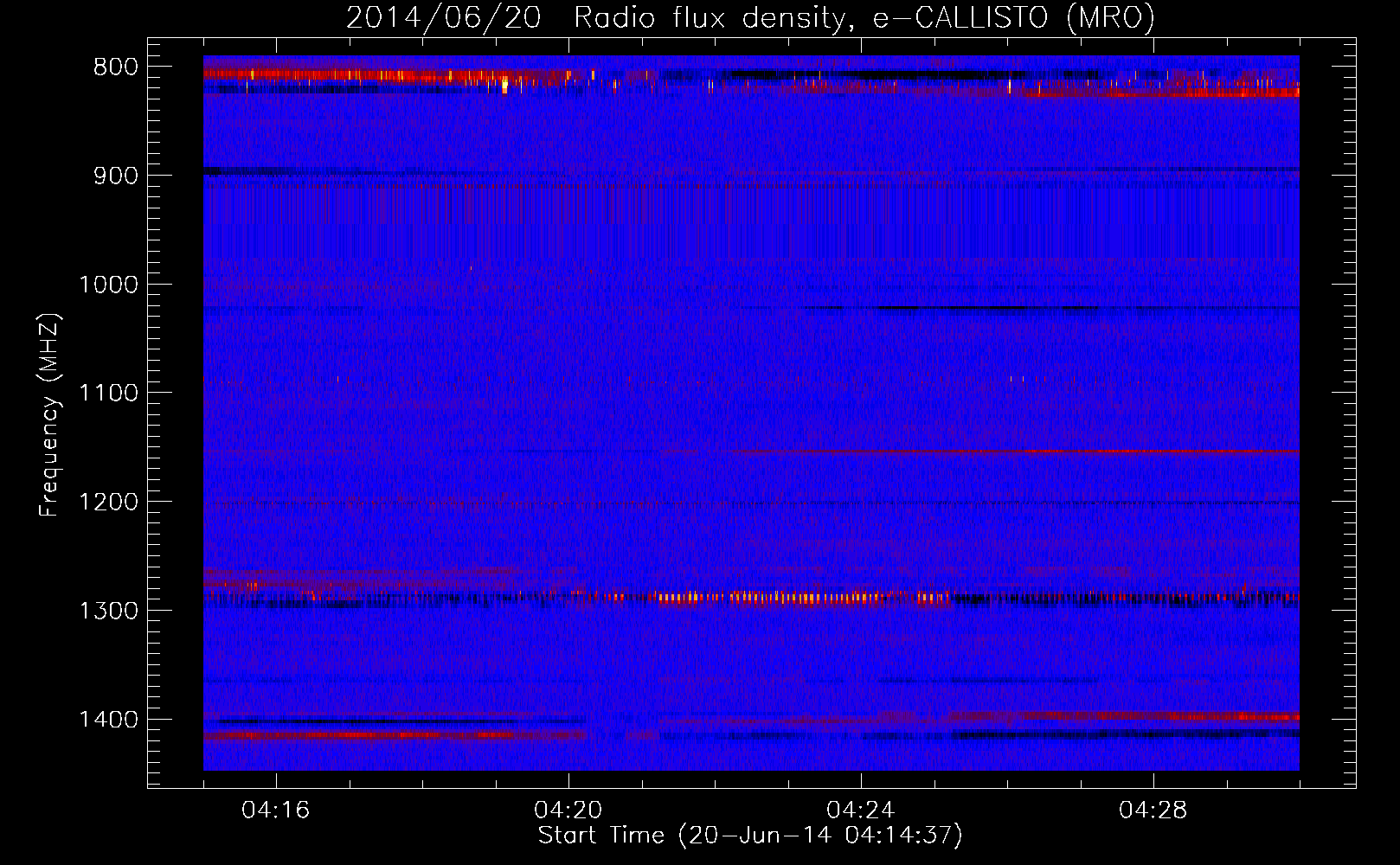
Task: Select the 1200 frequency axis label
Action: coord(108,503)
